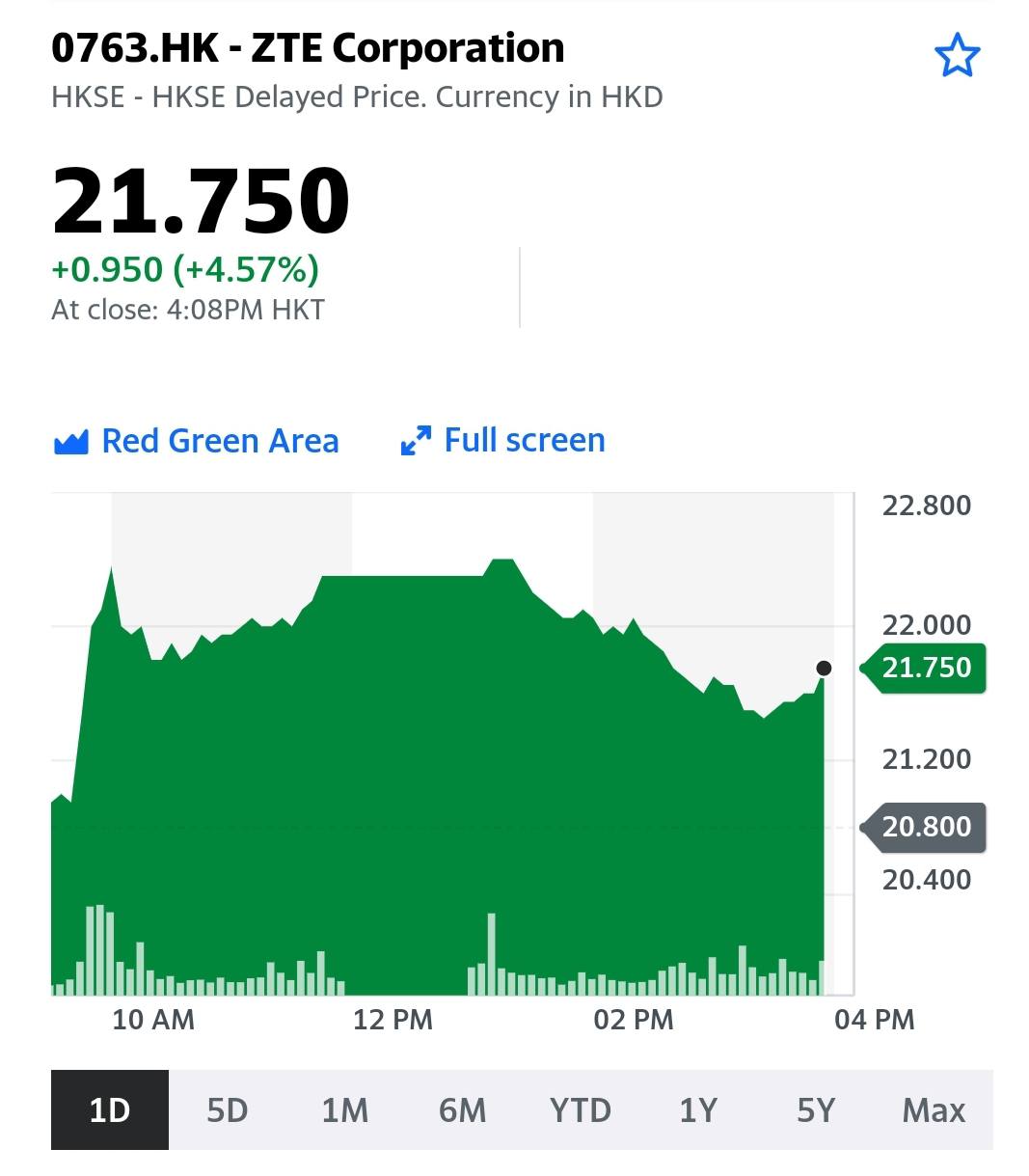Click the current price marker dot on chart
The height and width of the screenshot is (1176, 1029).
pyautogui.click(x=824, y=668)
